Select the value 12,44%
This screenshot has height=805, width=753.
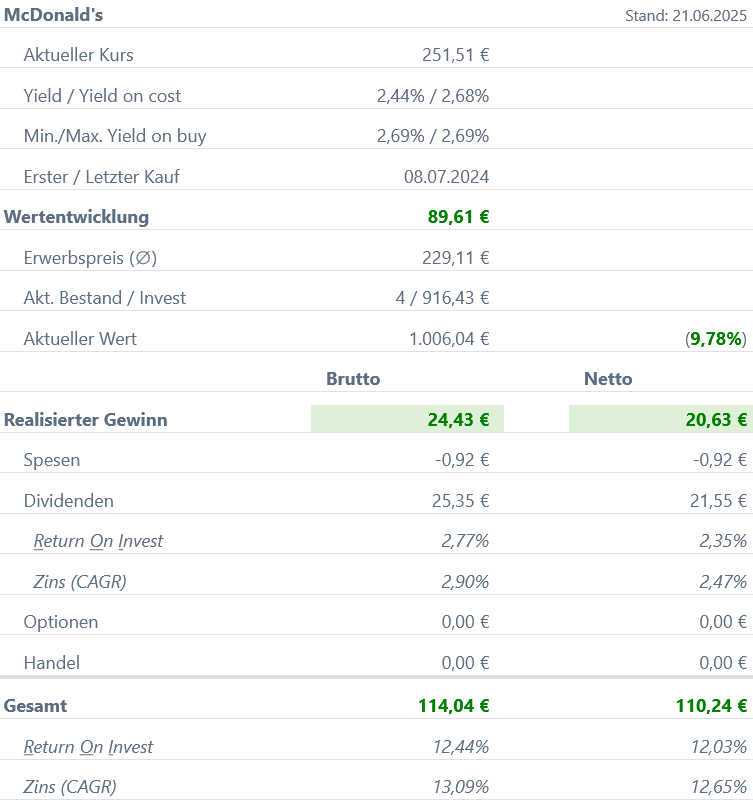[x=461, y=748]
